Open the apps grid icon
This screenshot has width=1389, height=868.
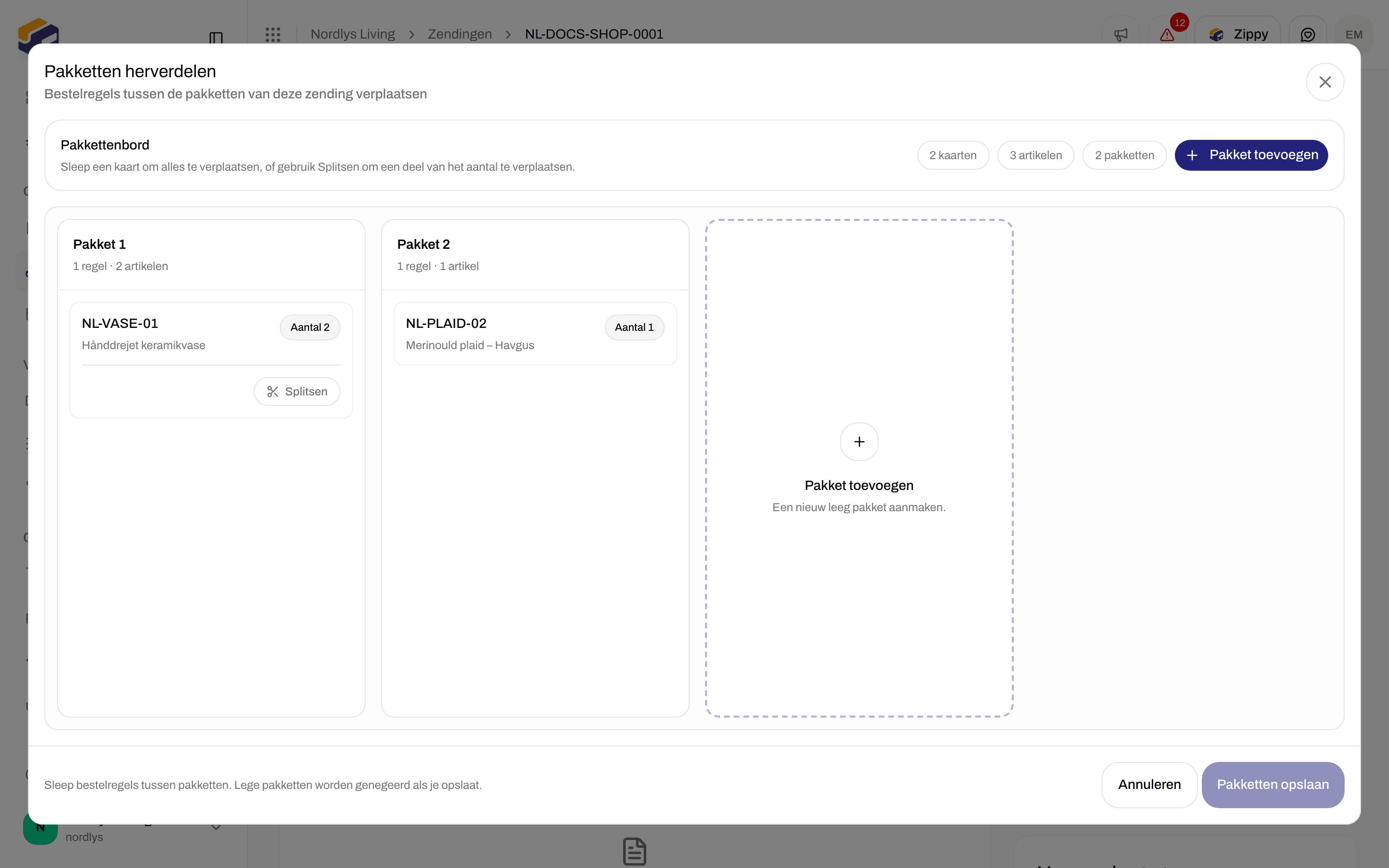(272, 34)
